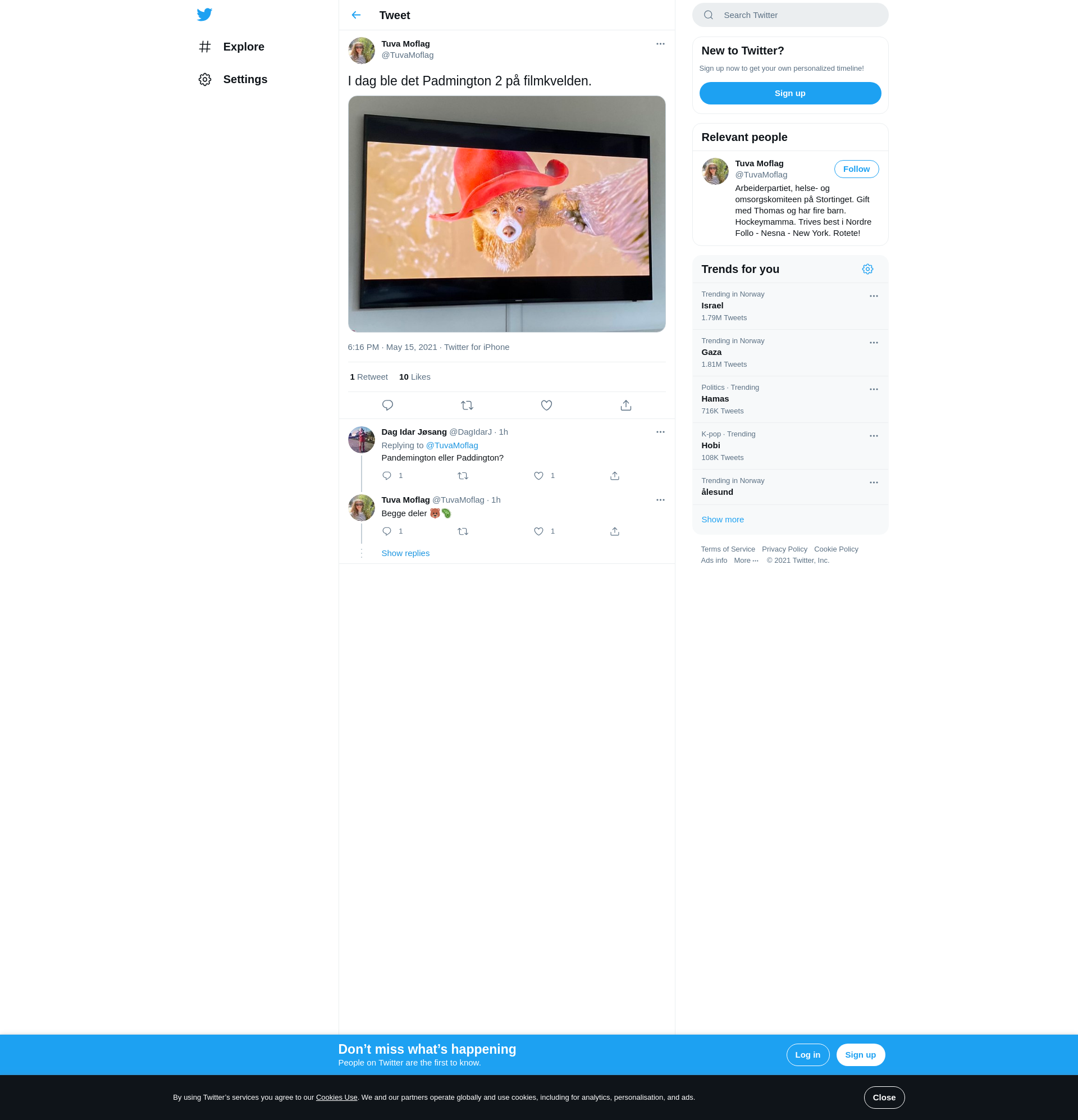Close the cookie notice
The image size is (1078, 1120).
[x=884, y=1097]
